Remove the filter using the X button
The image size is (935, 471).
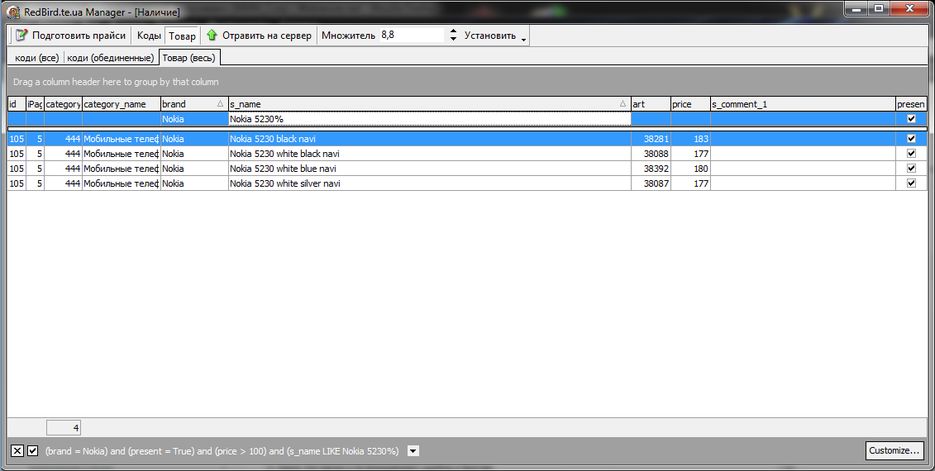[x=17, y=451]
